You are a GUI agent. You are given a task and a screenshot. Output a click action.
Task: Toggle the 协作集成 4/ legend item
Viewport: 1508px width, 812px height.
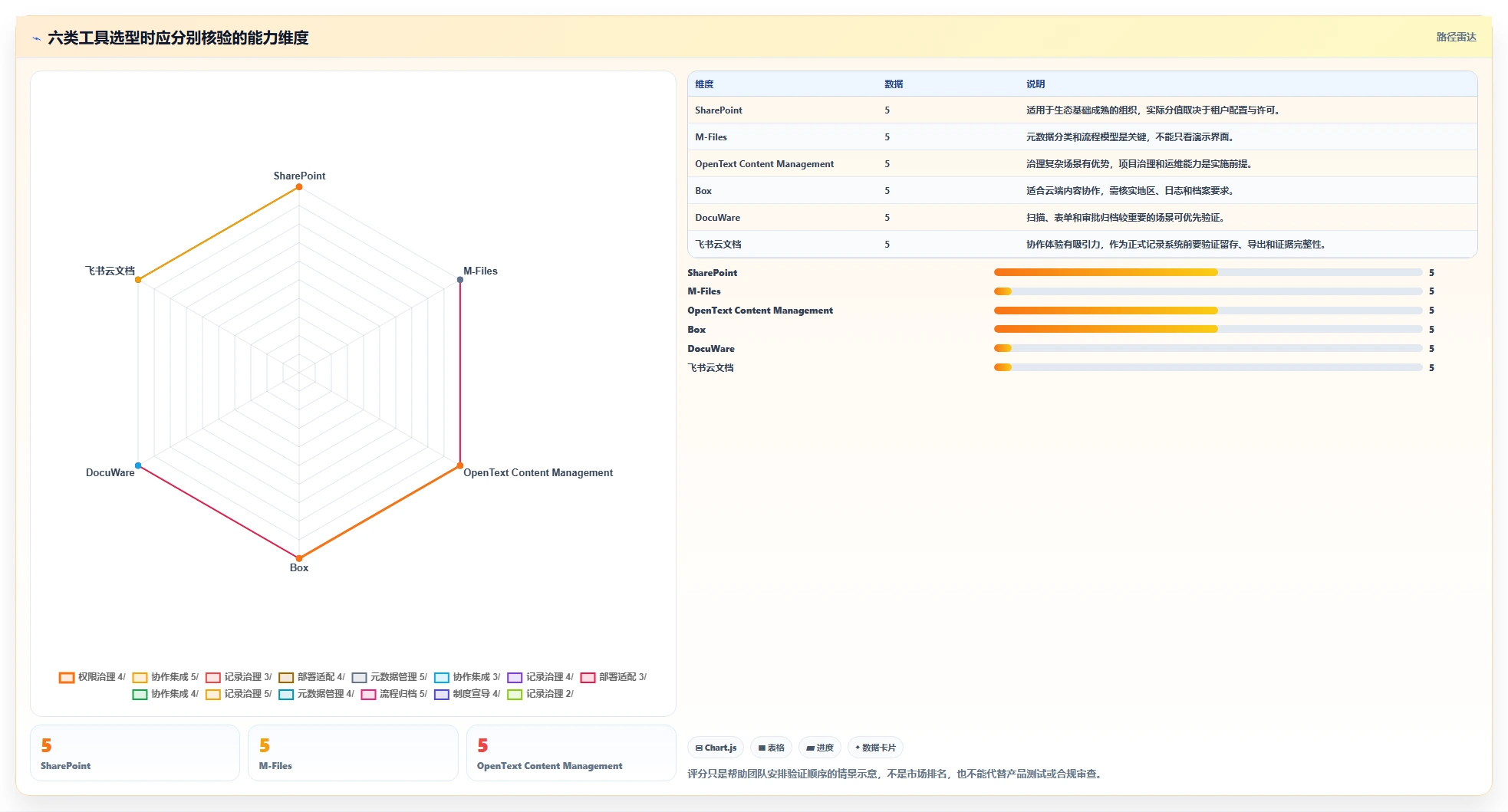point(166,694)
